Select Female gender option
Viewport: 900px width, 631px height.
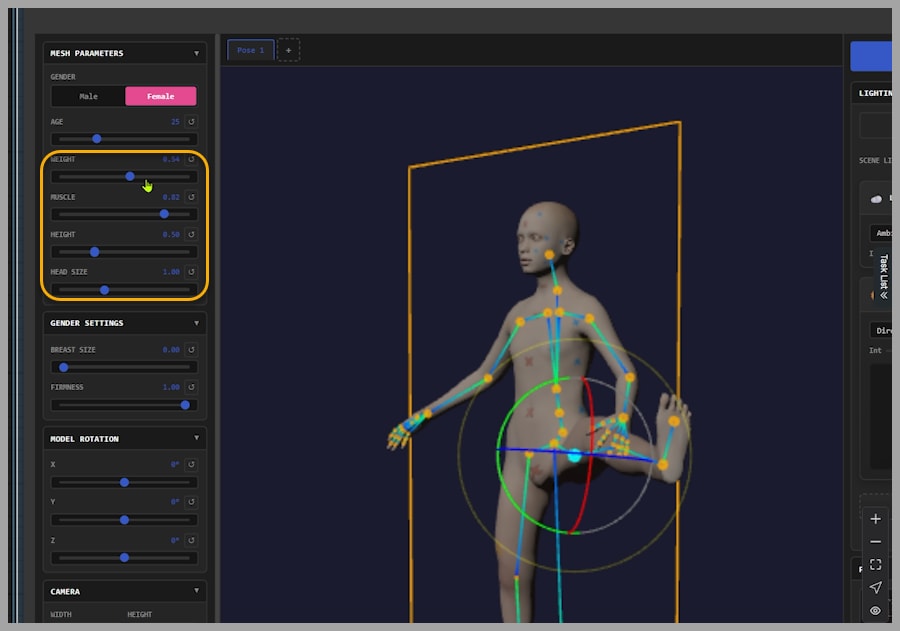coord(160,96)
